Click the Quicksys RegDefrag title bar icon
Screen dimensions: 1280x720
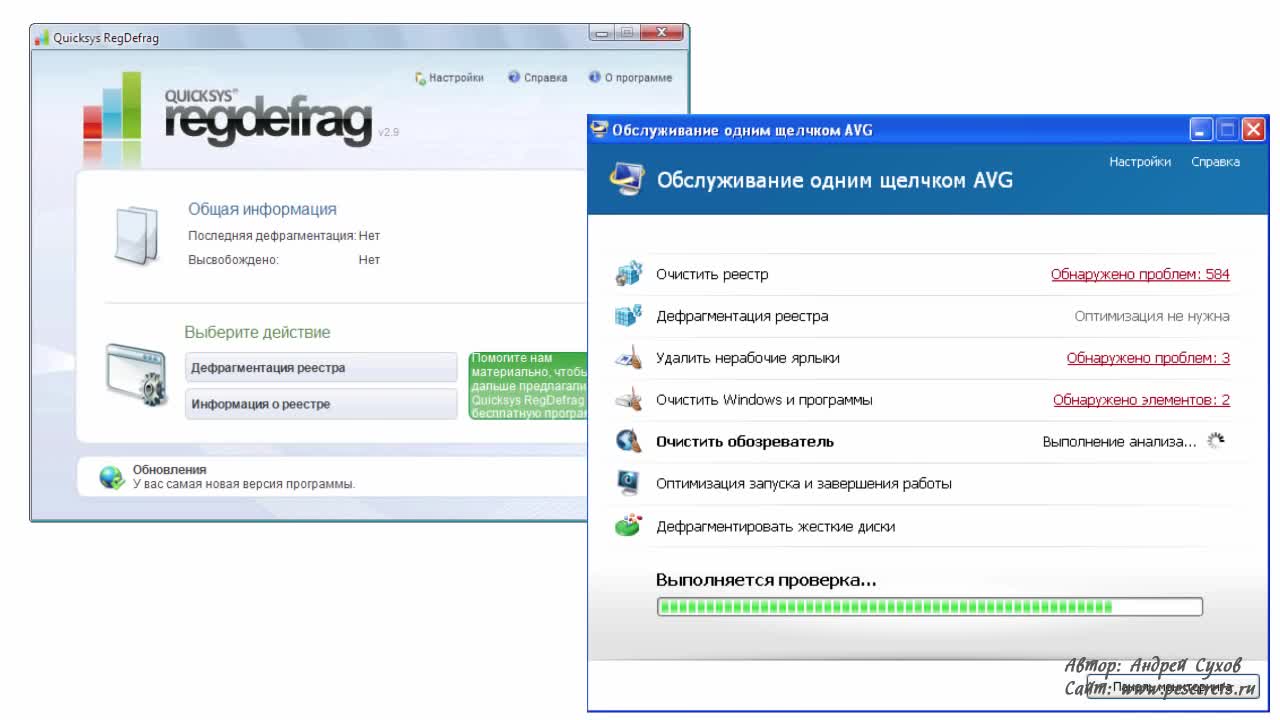(x=41, y=38)
